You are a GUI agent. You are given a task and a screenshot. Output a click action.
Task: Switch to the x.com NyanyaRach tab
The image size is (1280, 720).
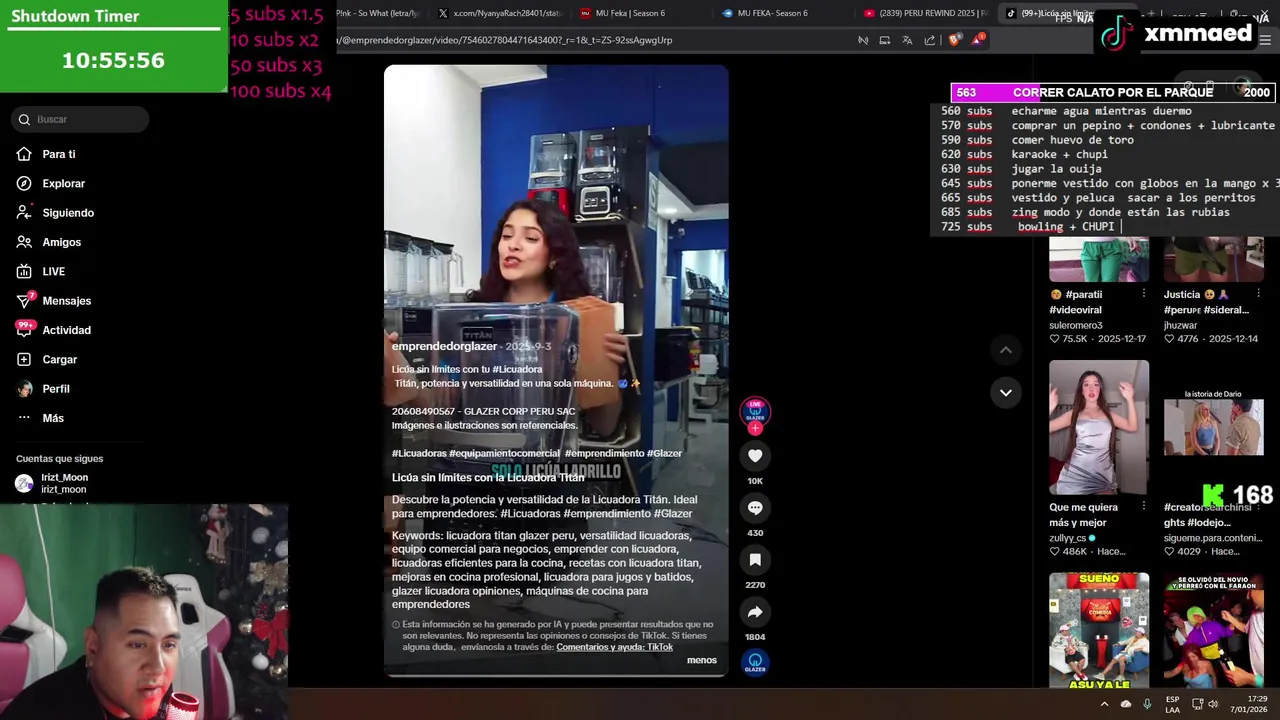[500, 13]
